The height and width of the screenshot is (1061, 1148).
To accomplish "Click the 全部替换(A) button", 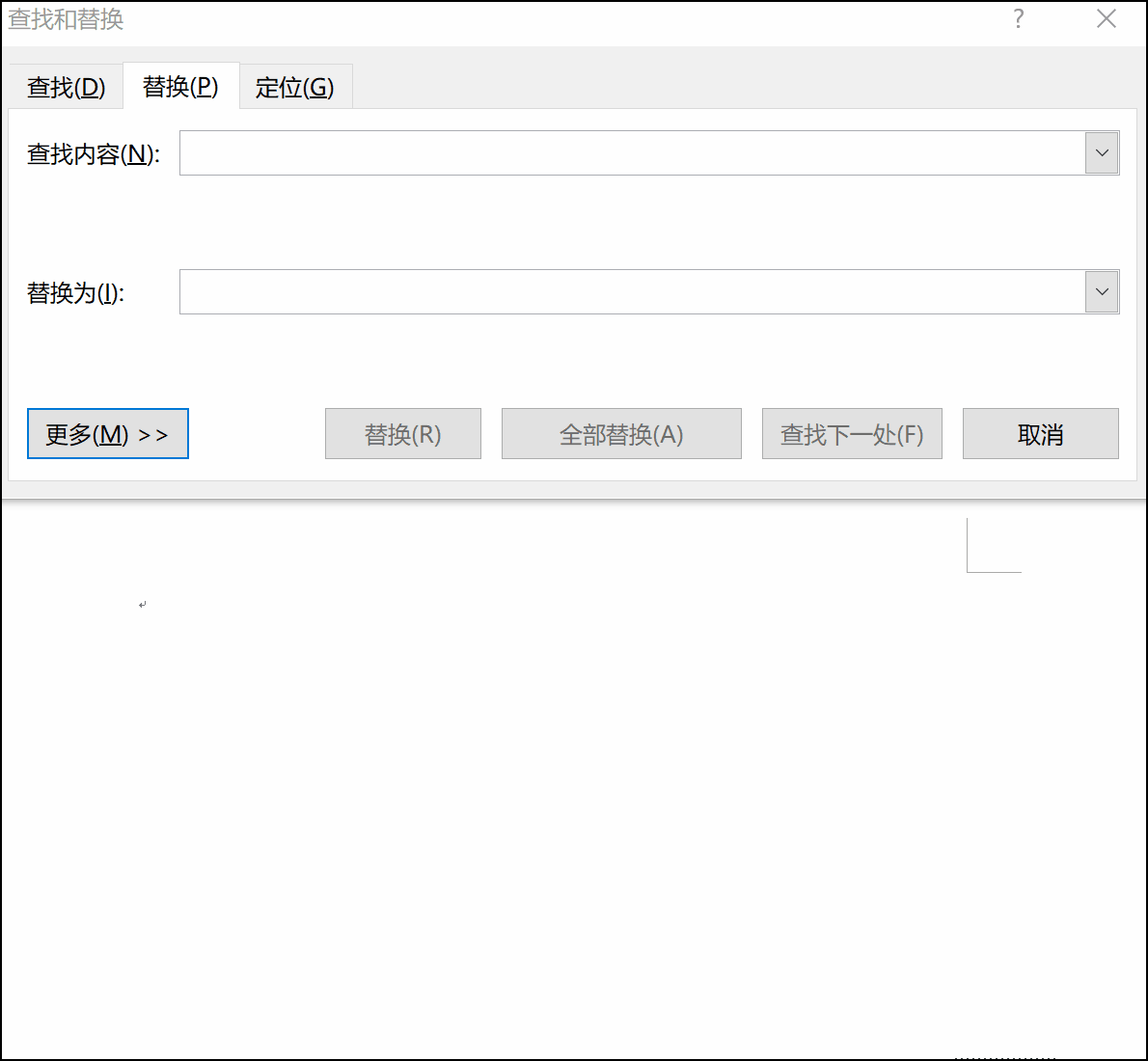I will click(x=621, y=434).
